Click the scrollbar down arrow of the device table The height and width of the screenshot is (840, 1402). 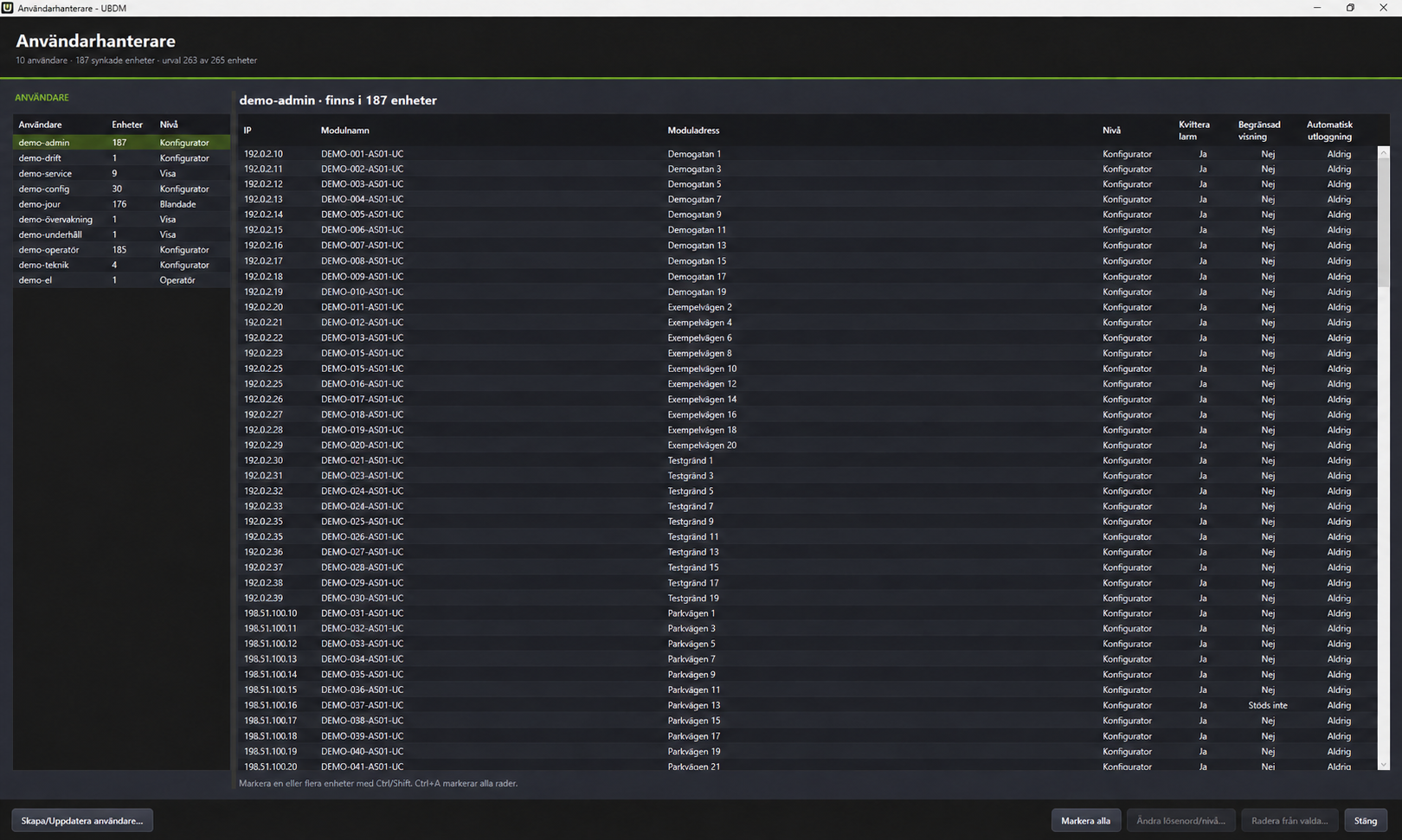click(x=1383, y=764)
